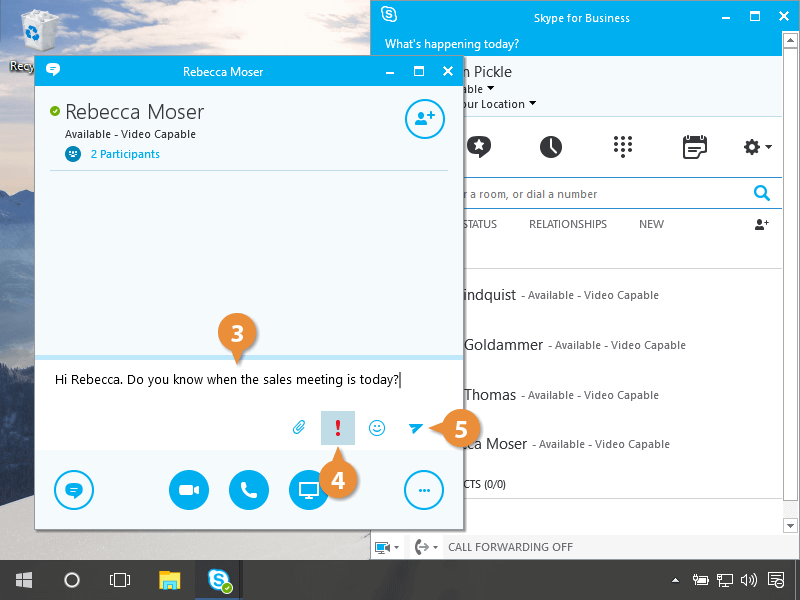Invite more people to the conversation

pos(424,119)
